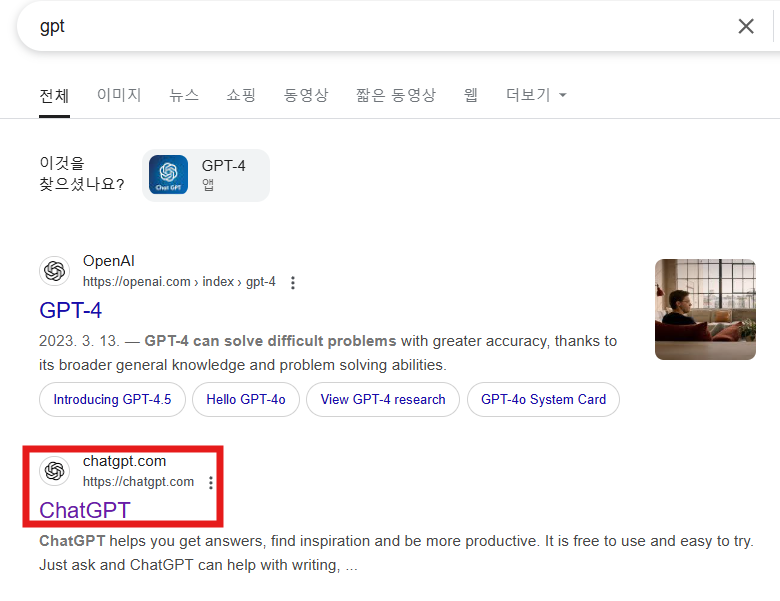Clear the search box with the X icon
The width and height of the screenshot is (780, 601).
pos(746,26)
